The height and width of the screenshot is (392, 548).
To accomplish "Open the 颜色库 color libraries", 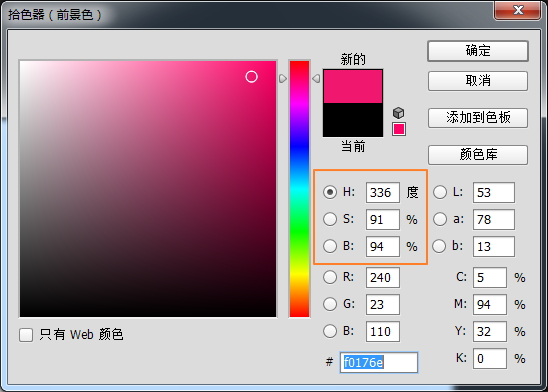I will 478,154.
